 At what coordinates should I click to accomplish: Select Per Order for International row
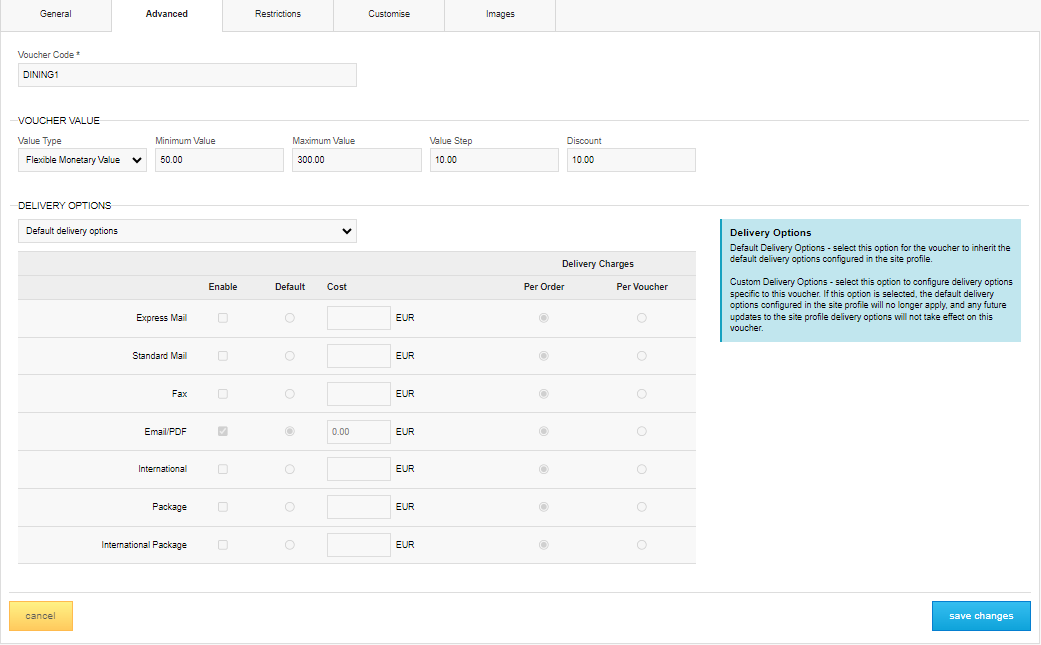pyautogui.click(x=544, y=469)
